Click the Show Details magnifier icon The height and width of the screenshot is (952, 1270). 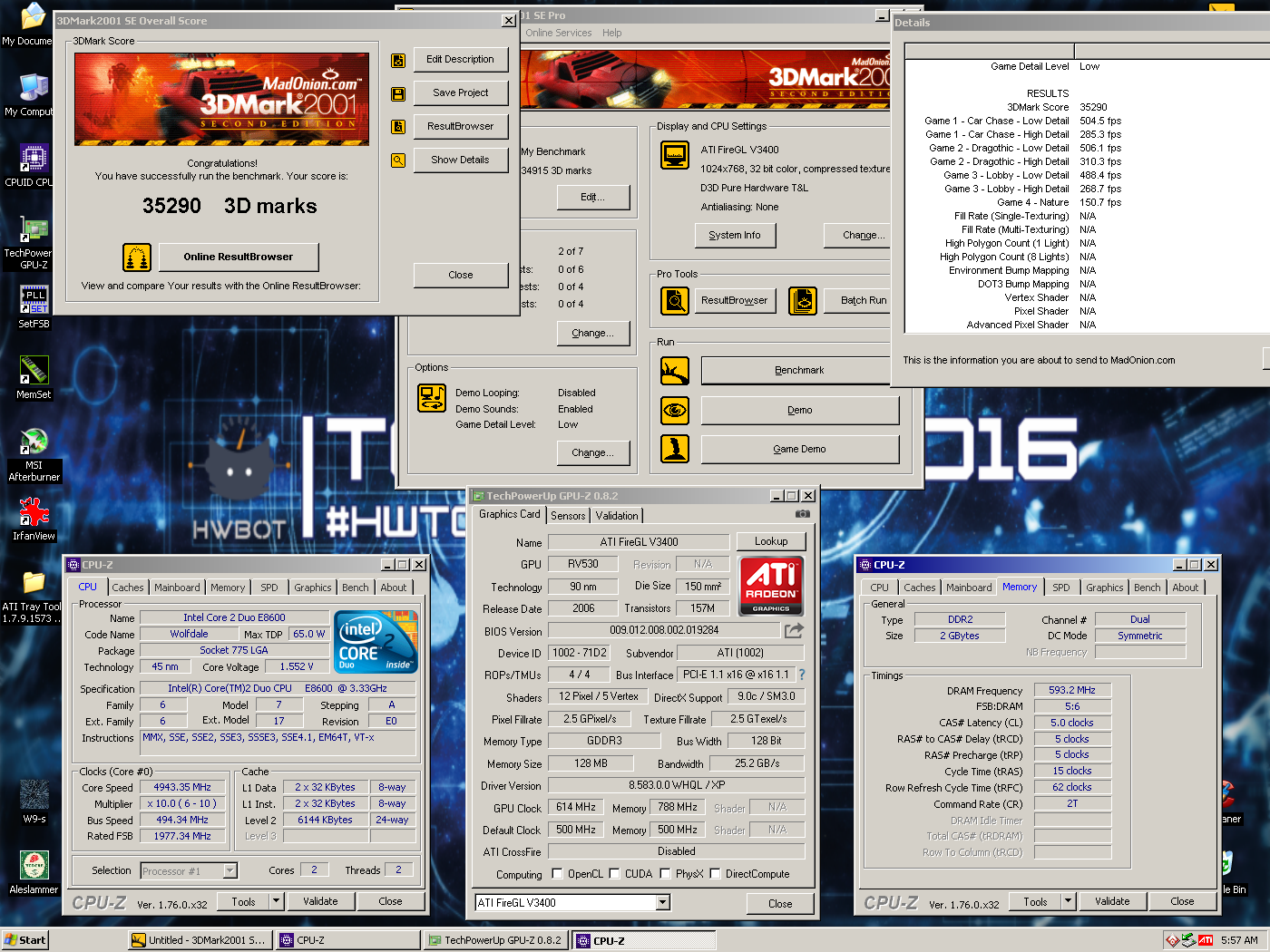coord(397,160)
